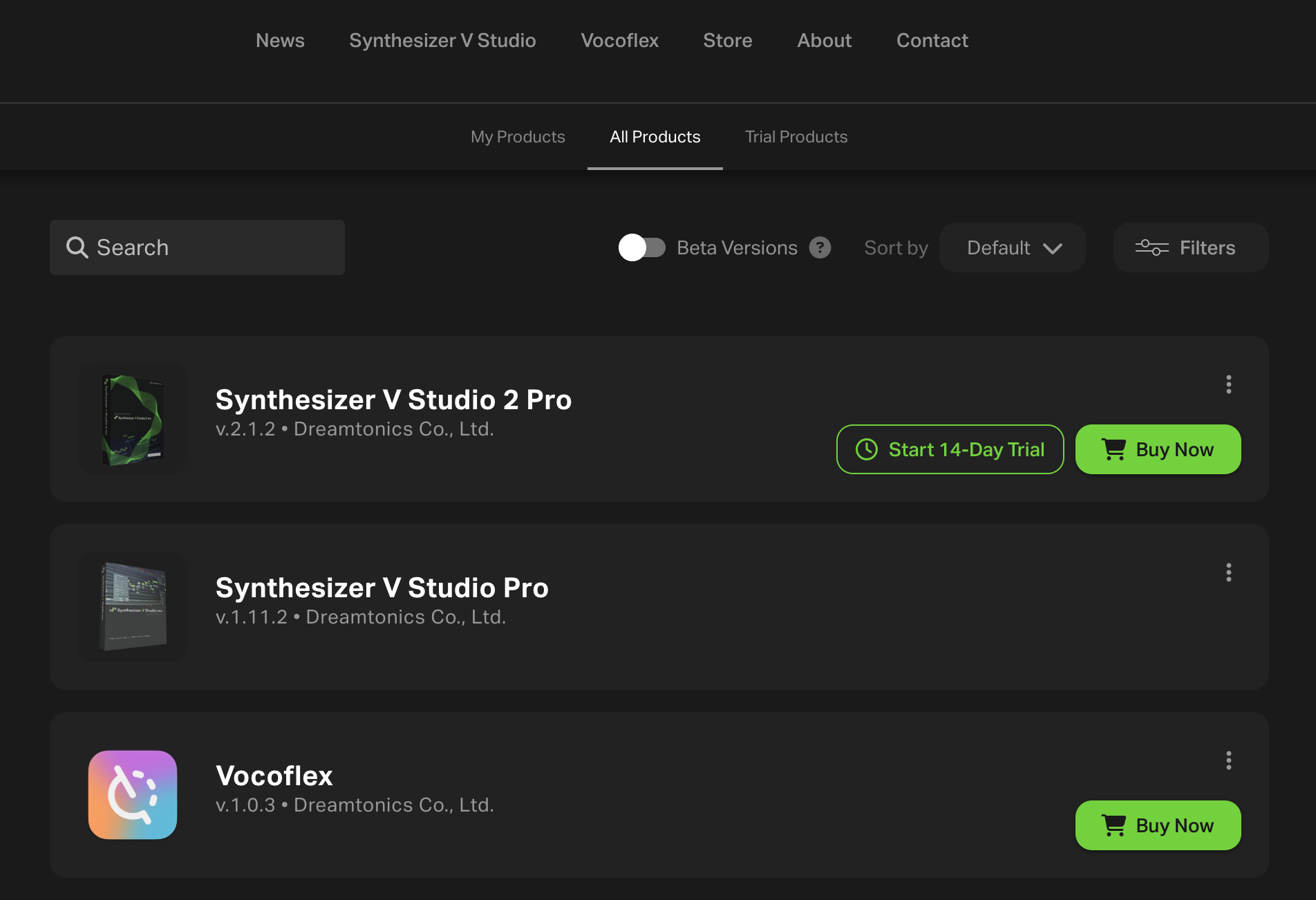Switch to the Trial Products tab
This screenshot has width=1316, height=900.
pos(796,137)
